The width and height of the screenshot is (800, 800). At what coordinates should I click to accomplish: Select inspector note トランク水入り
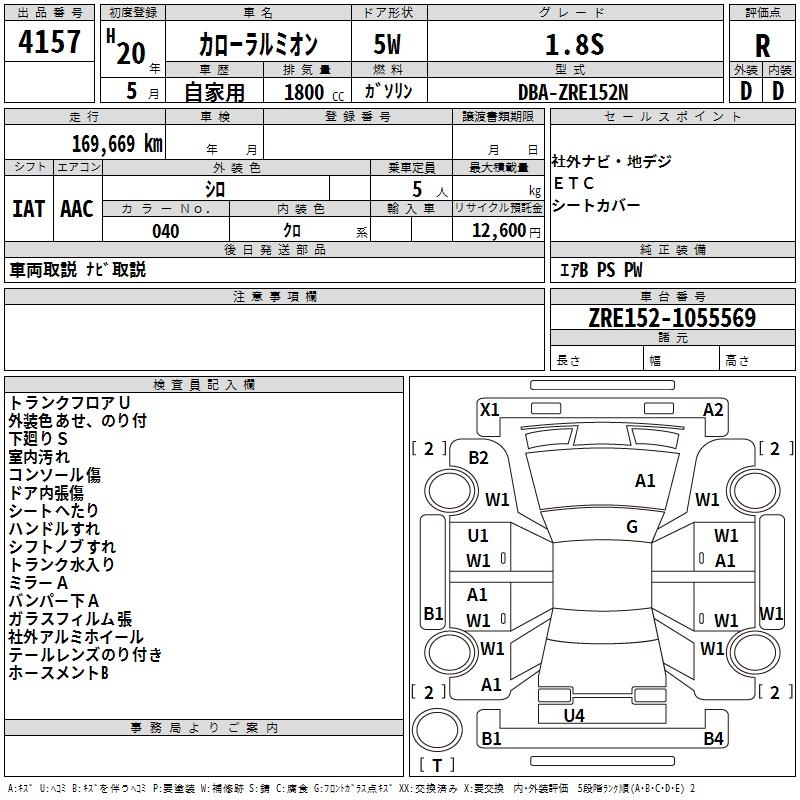point(61,565)
